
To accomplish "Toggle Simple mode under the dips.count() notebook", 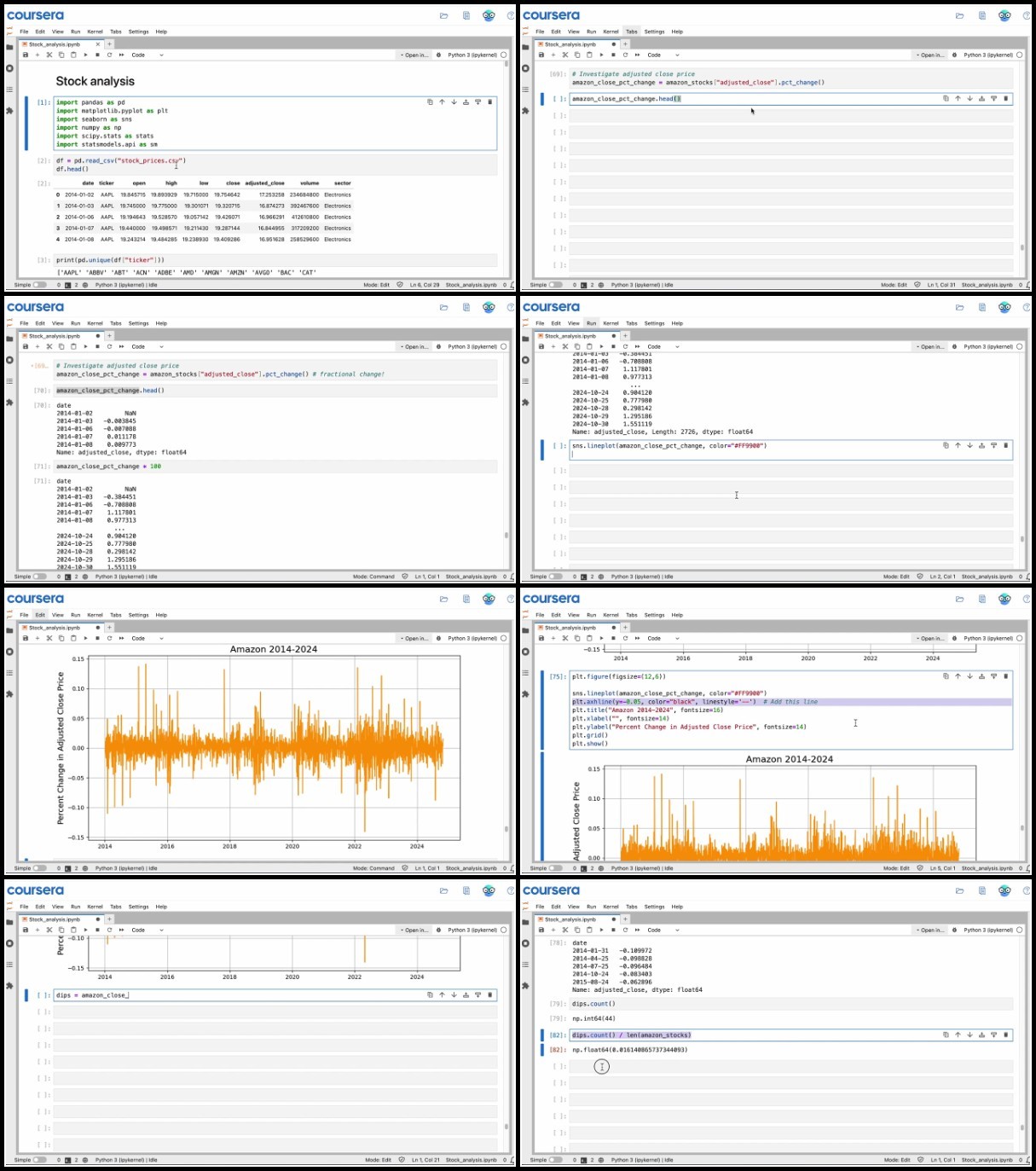I will coord(556,1160).
